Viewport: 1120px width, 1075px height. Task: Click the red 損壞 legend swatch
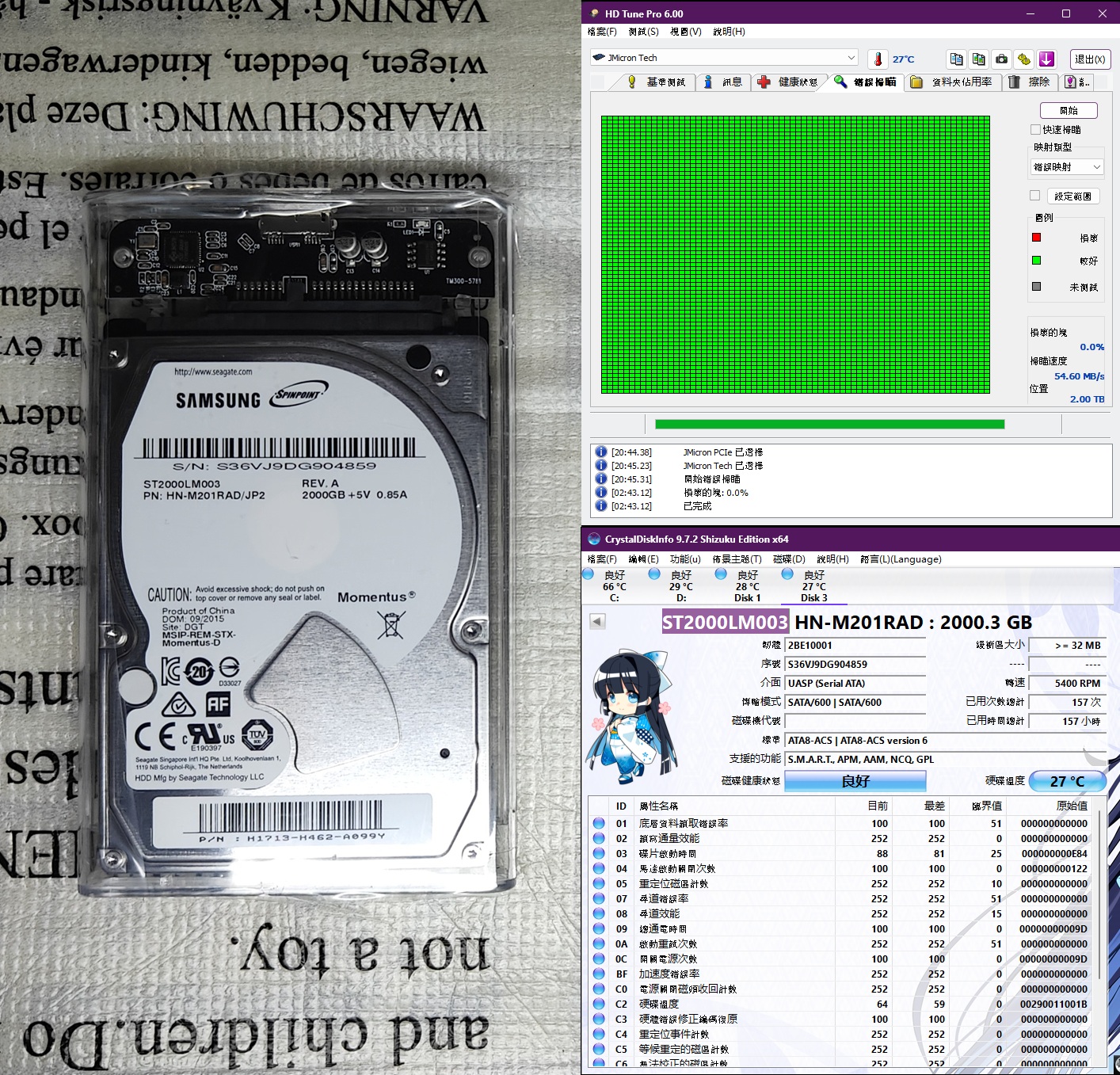(1036, 238)
